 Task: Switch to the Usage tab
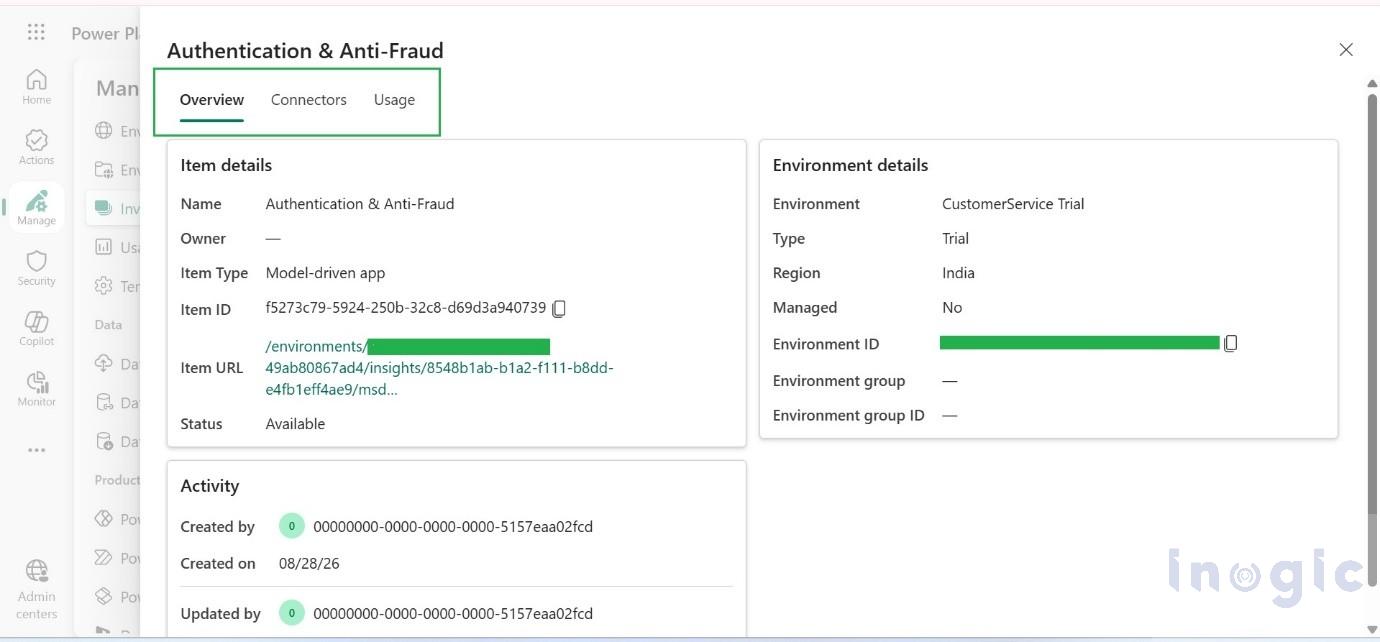(394, 100)
